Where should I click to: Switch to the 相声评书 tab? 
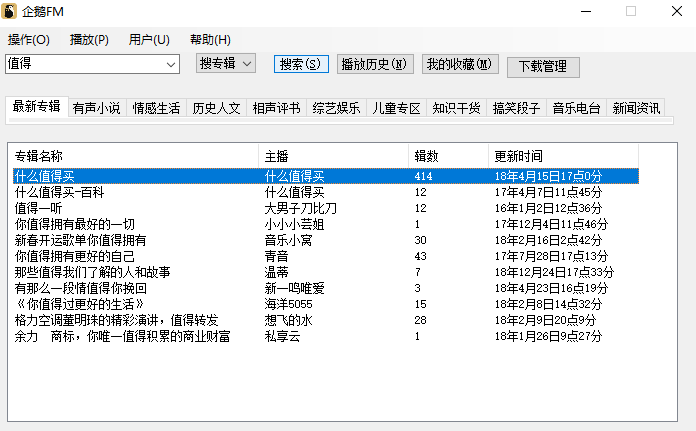point(277,108)
